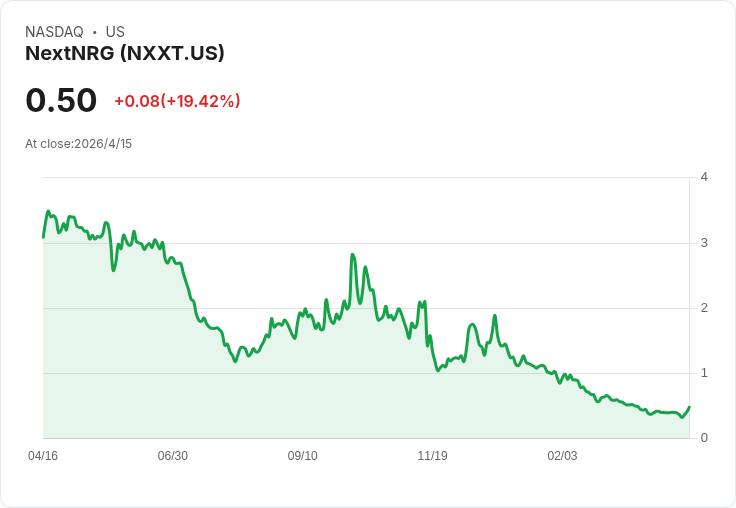Click the US market label

[115, 32]
